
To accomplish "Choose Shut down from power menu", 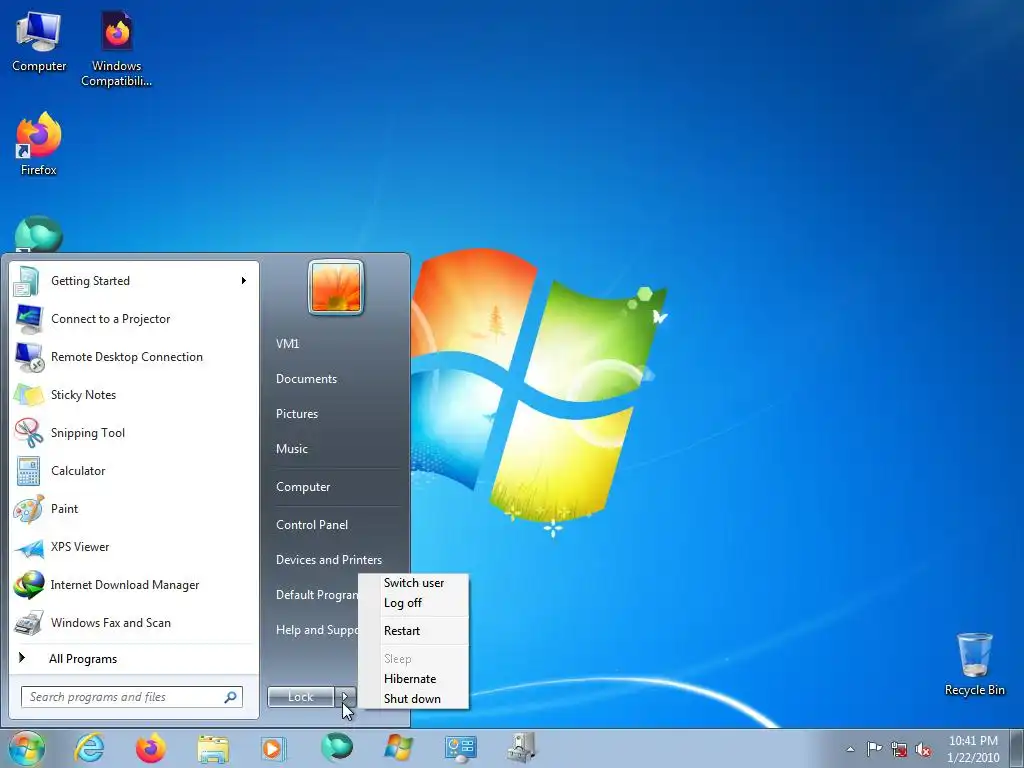I will pos(413,699).
